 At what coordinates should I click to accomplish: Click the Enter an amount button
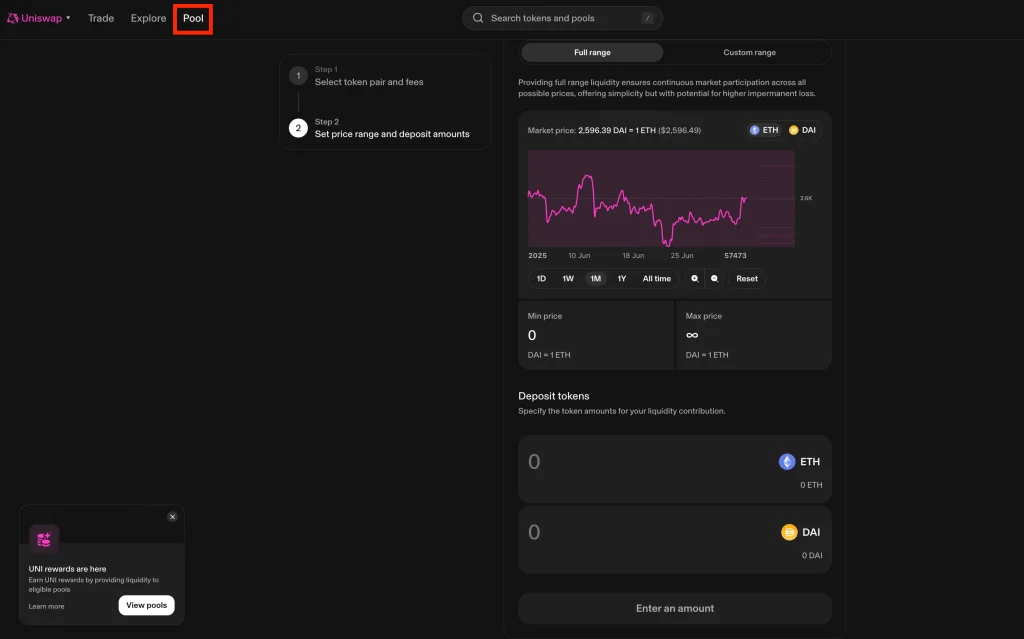click(x=675, y=608)
